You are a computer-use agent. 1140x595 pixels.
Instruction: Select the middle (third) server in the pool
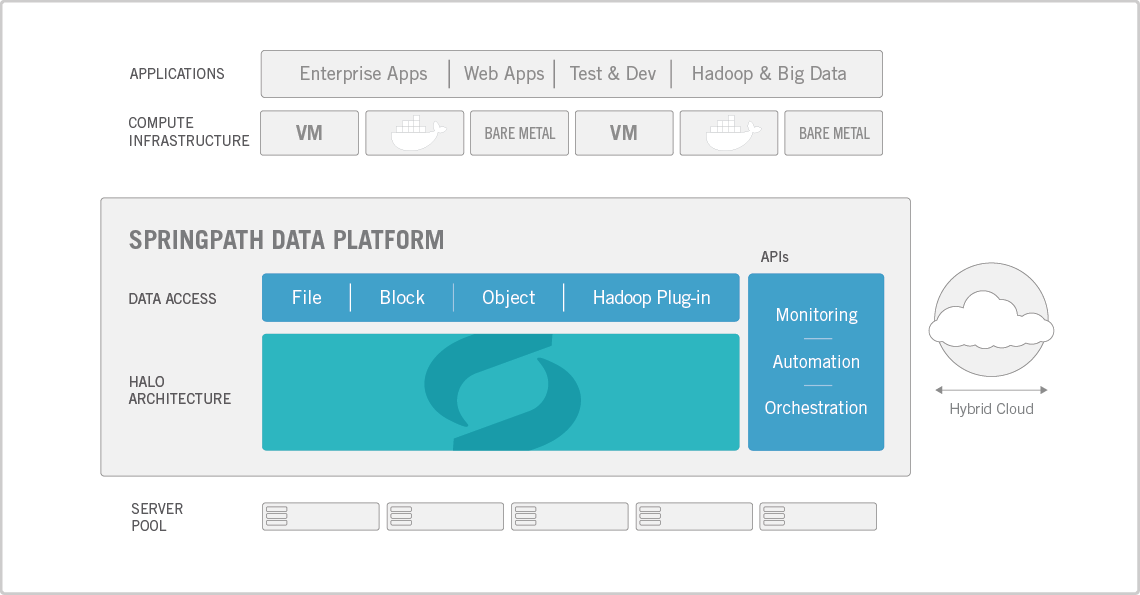(569, 516)
